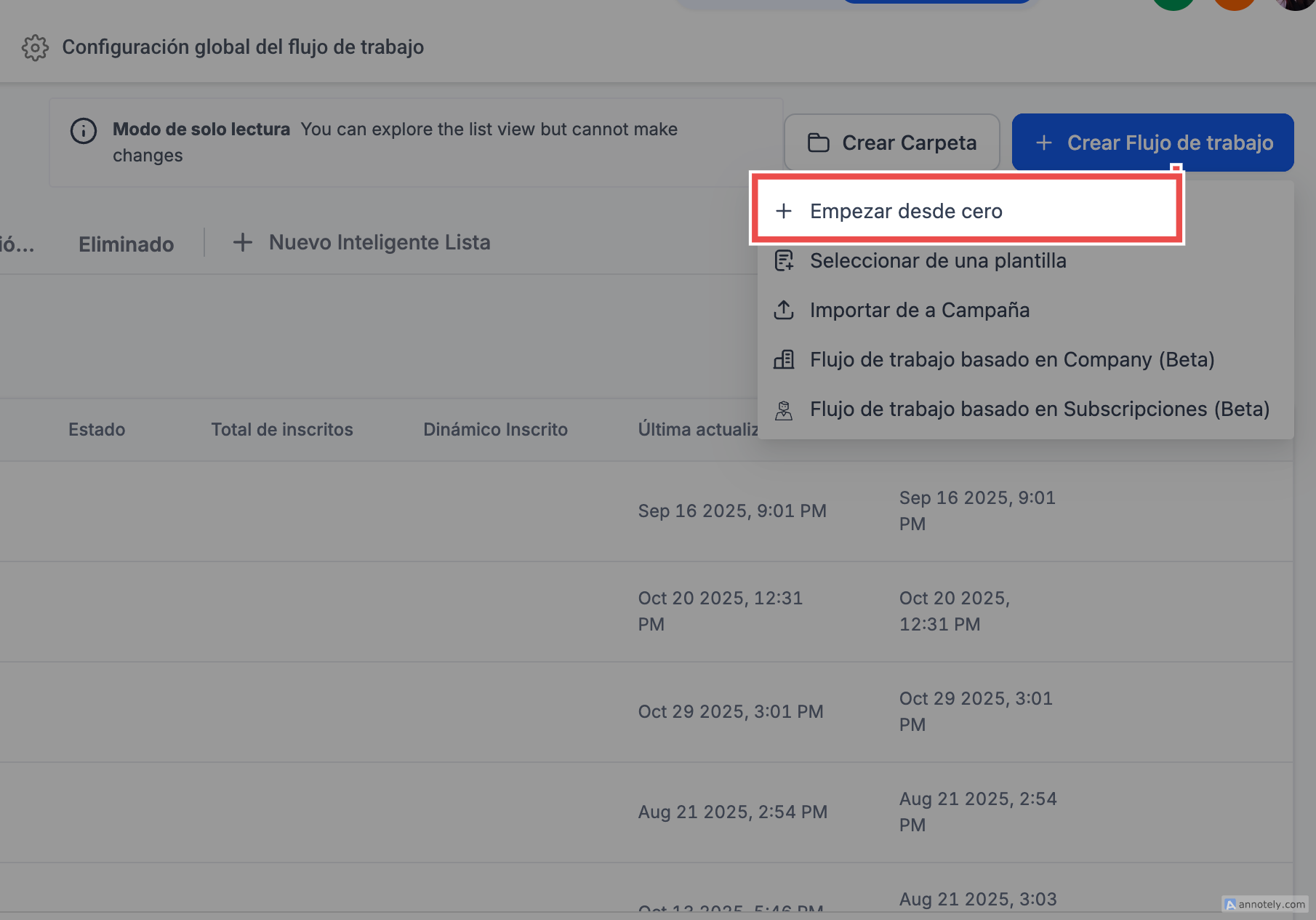Click the folder icon in Crear Carpeta
The height and width of the screenshot is (920, 1316).
pos(818,143)
